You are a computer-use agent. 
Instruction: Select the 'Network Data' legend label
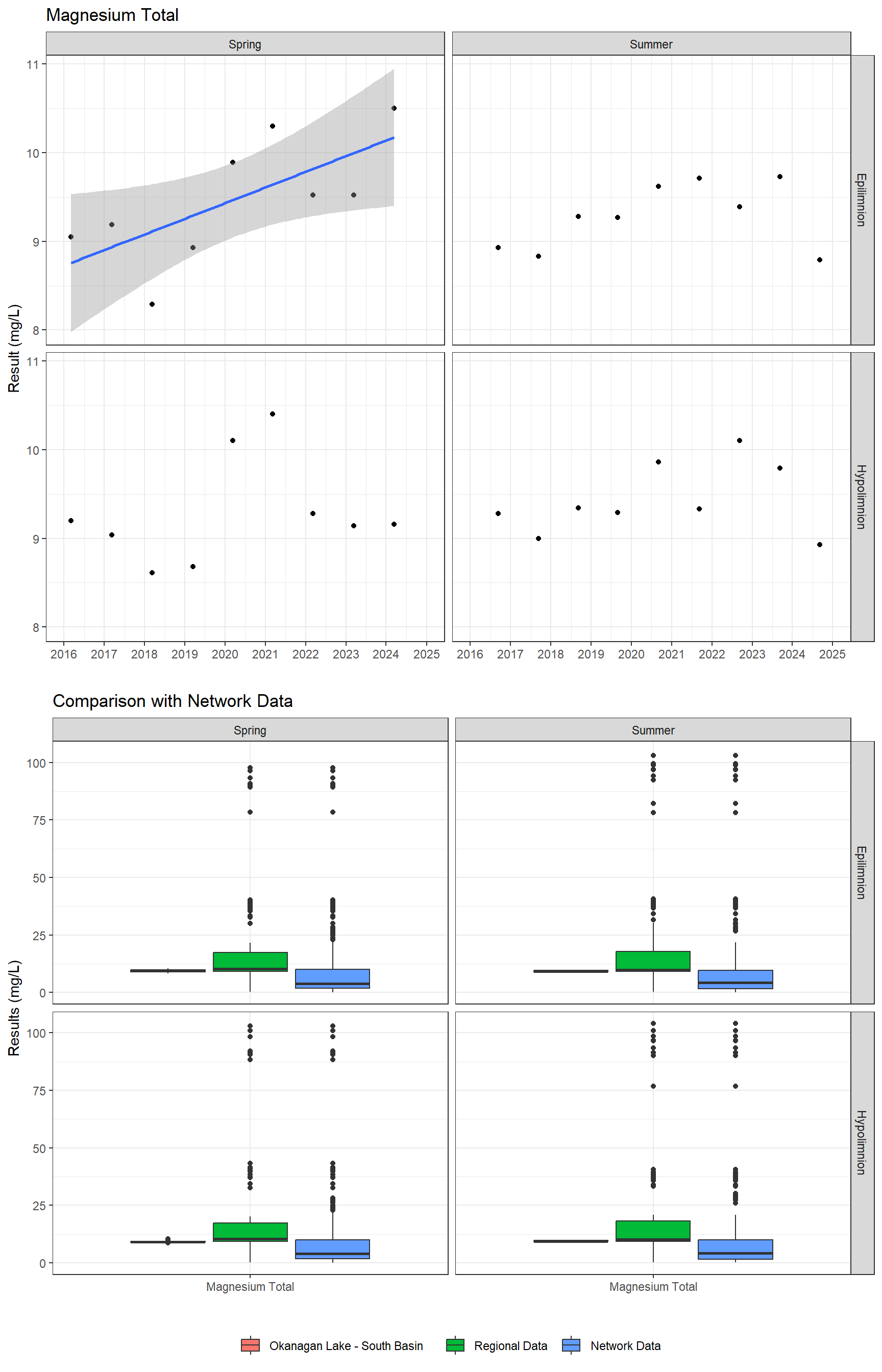point(625,1345)
